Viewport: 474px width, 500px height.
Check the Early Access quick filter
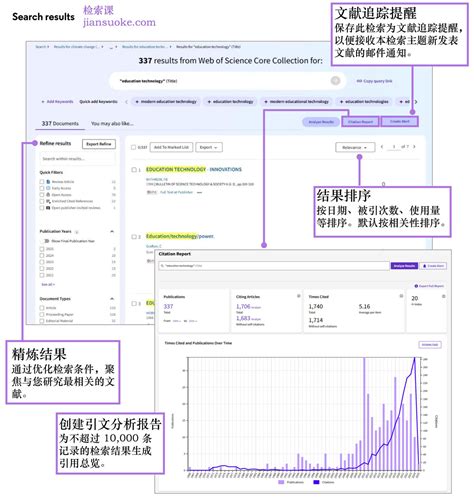pos(42,188)
